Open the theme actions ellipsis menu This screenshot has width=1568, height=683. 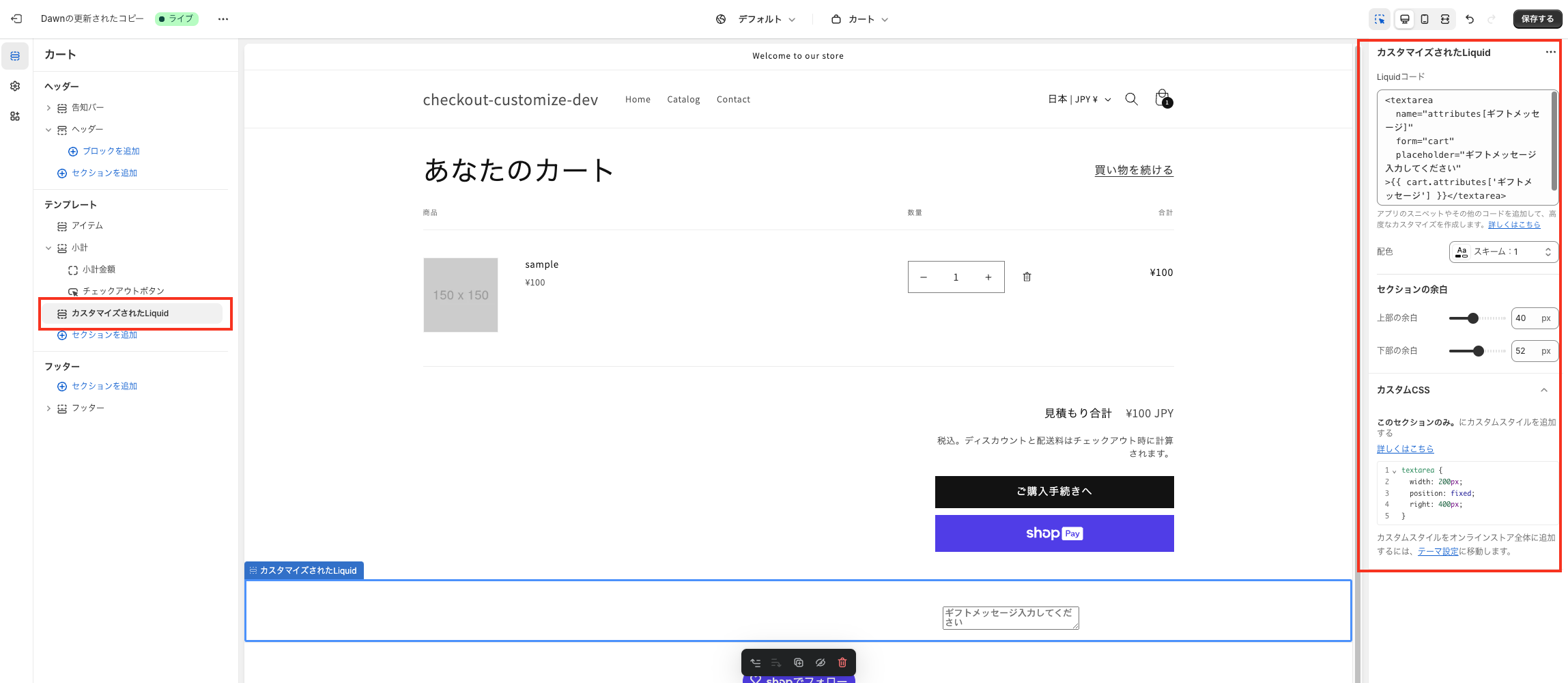223,19
